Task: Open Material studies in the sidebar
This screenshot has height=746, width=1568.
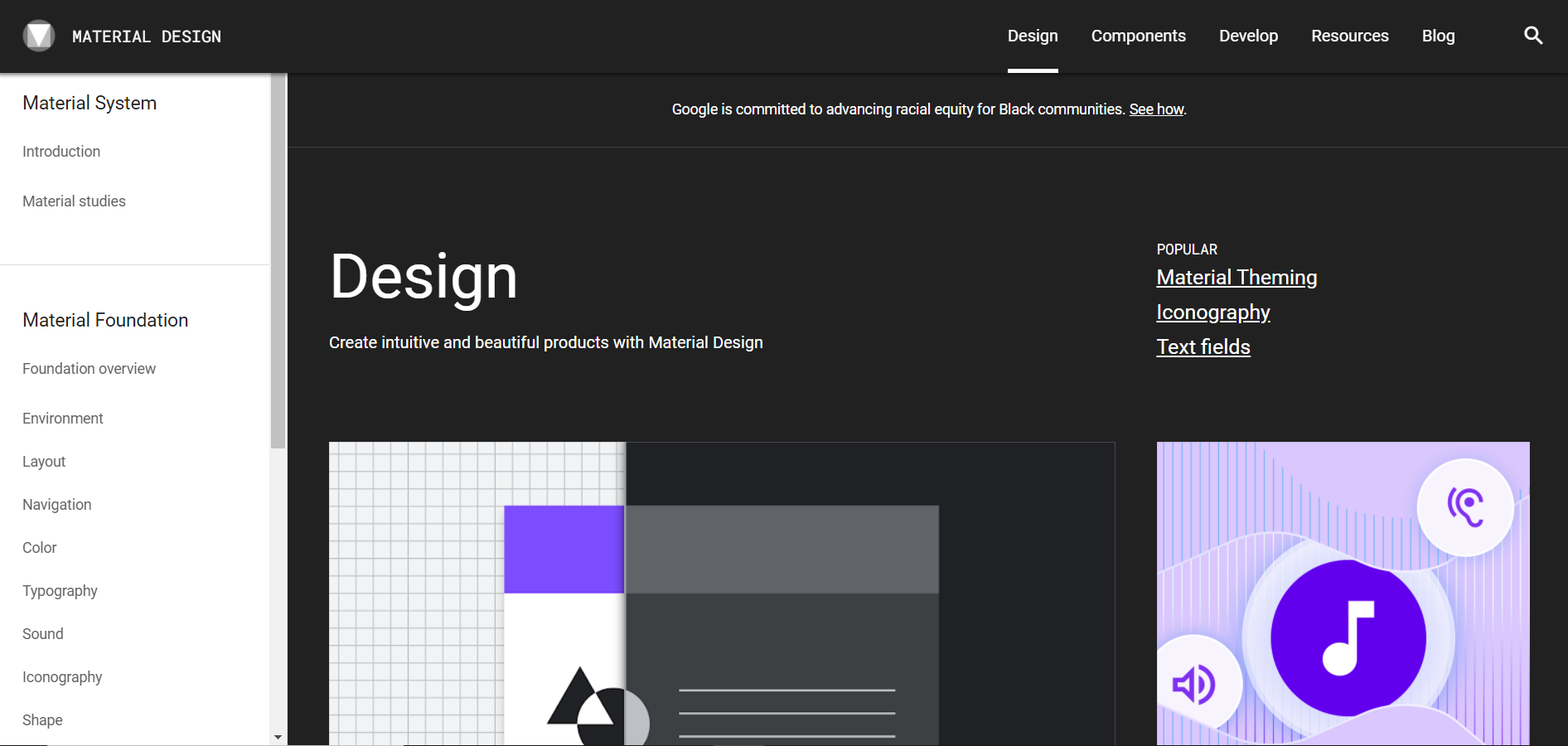Action: [x=74, y=201]
